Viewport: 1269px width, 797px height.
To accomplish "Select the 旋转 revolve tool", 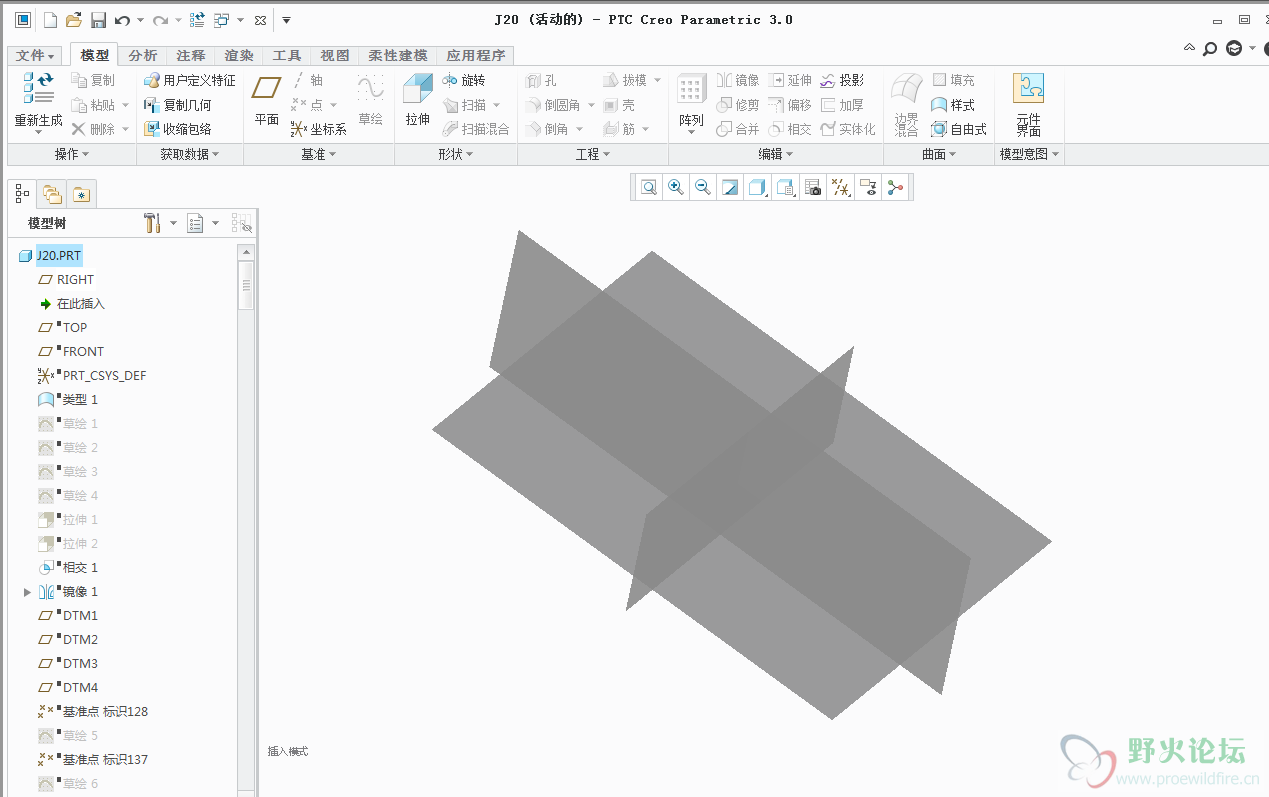I will pyautogui.click(x=464, y=80).
